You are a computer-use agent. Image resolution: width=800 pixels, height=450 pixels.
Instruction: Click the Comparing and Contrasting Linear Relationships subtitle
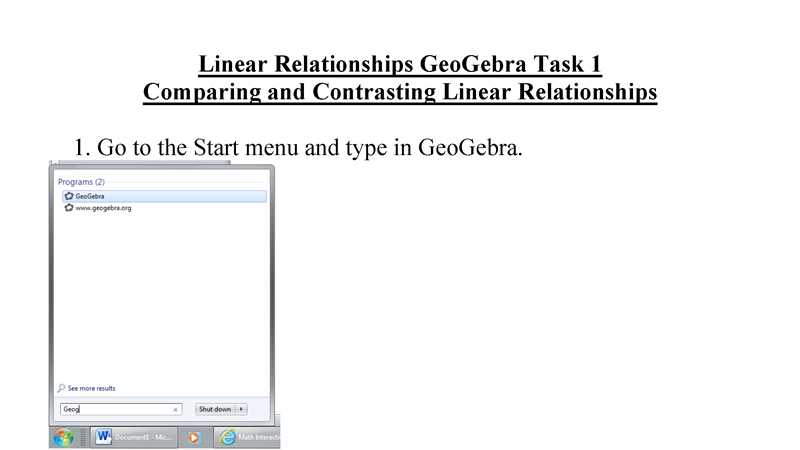pyautogui.click(x=400, y=92)
